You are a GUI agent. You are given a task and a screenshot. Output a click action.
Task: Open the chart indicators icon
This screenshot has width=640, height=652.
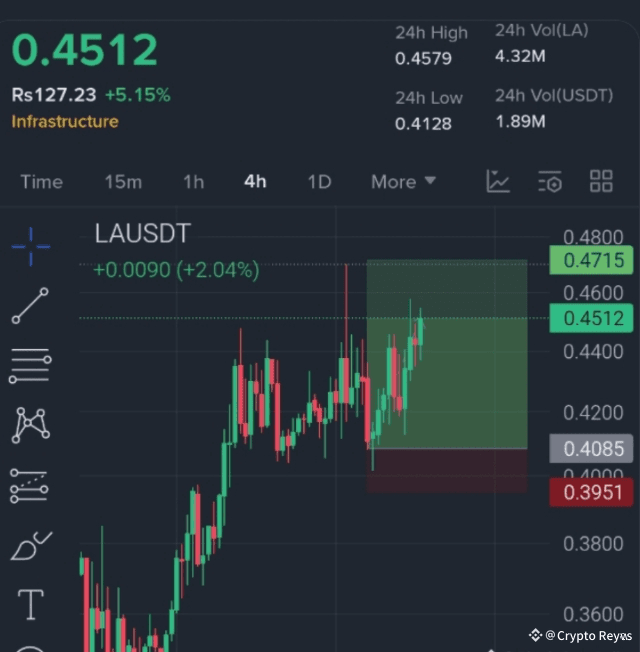pos(498,181)
